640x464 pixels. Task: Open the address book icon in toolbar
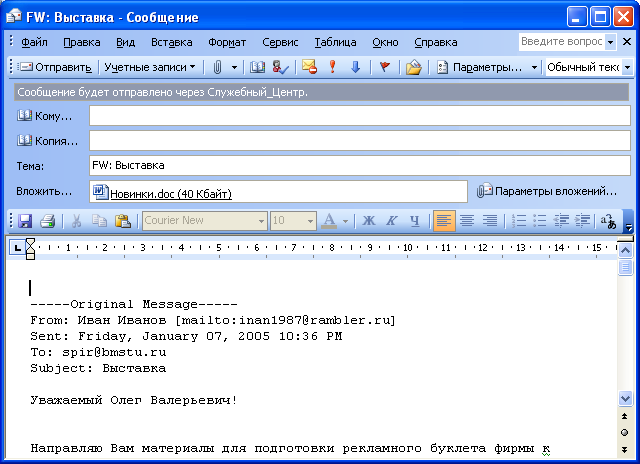pyautogui.click(x=257, y=67)
